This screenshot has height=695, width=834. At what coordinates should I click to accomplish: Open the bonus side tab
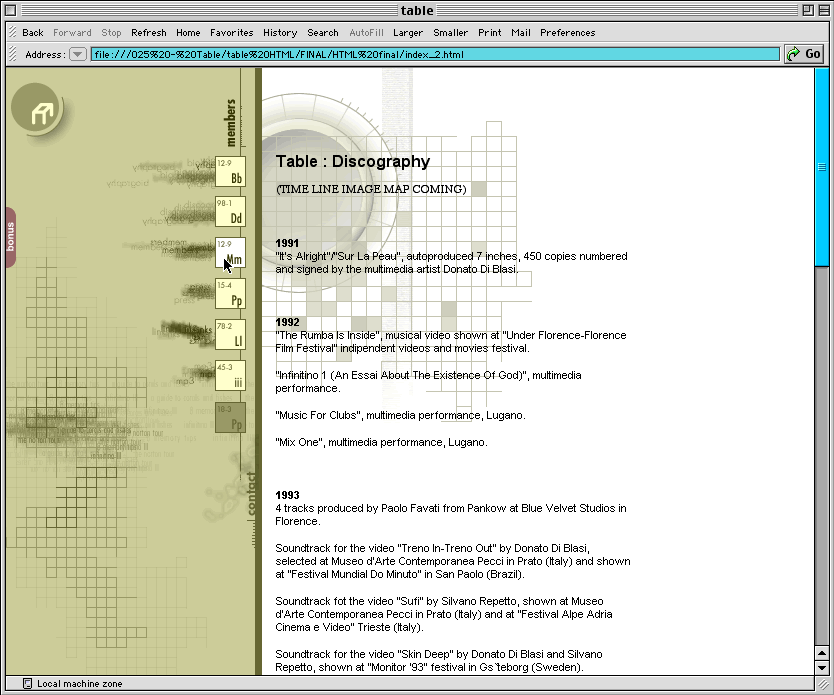10,237
